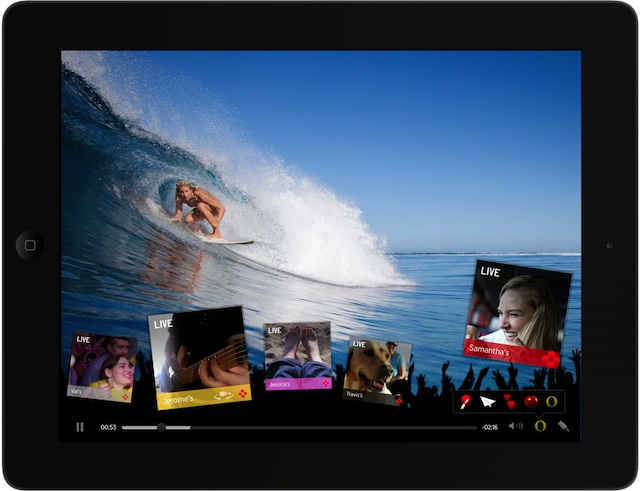Select the paper airplane emote

[x=487, y=402]
